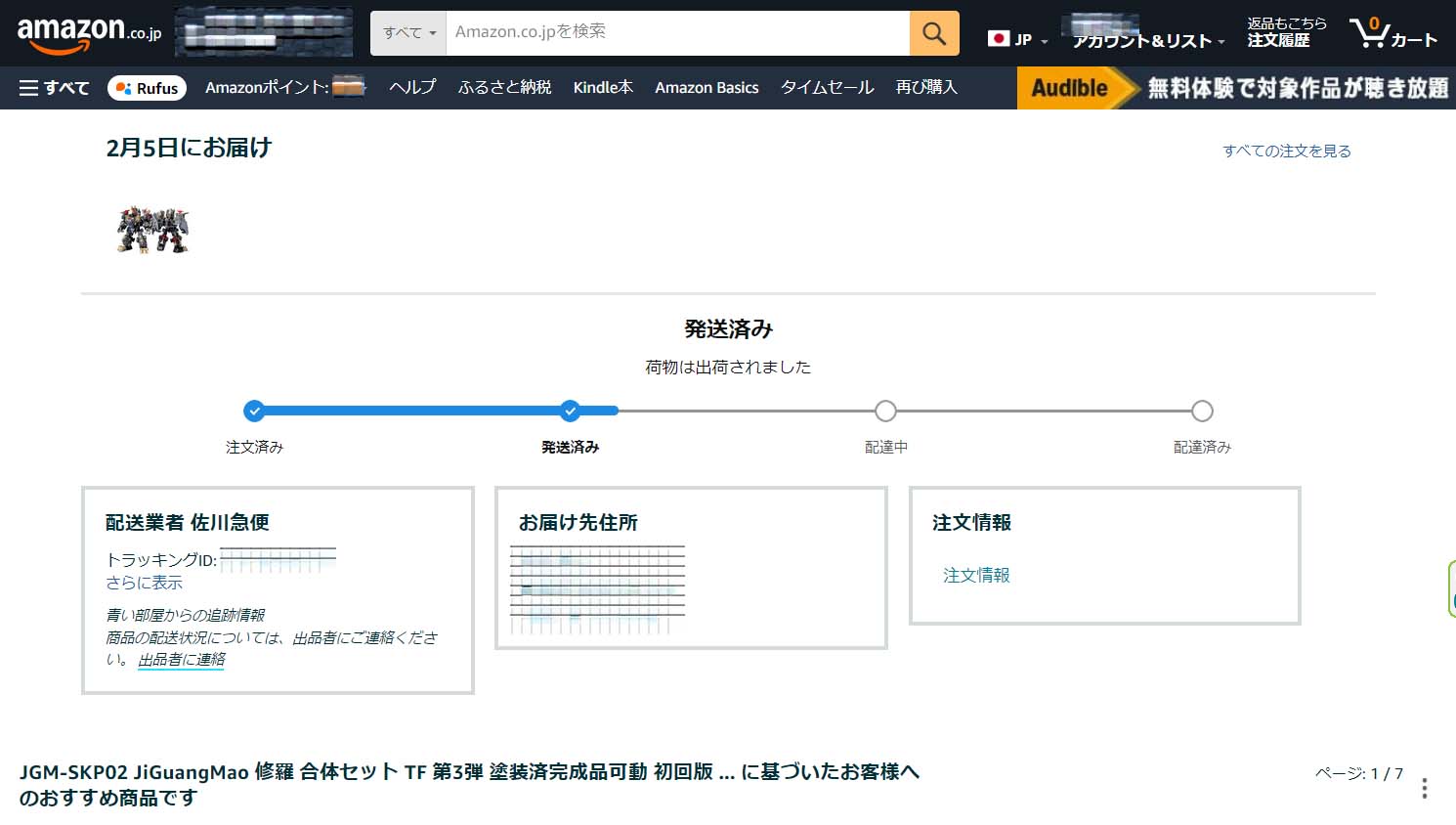Click the orange search magnifier button
The height and width of the screenshot is (825, 1456).
coord(933,33)
